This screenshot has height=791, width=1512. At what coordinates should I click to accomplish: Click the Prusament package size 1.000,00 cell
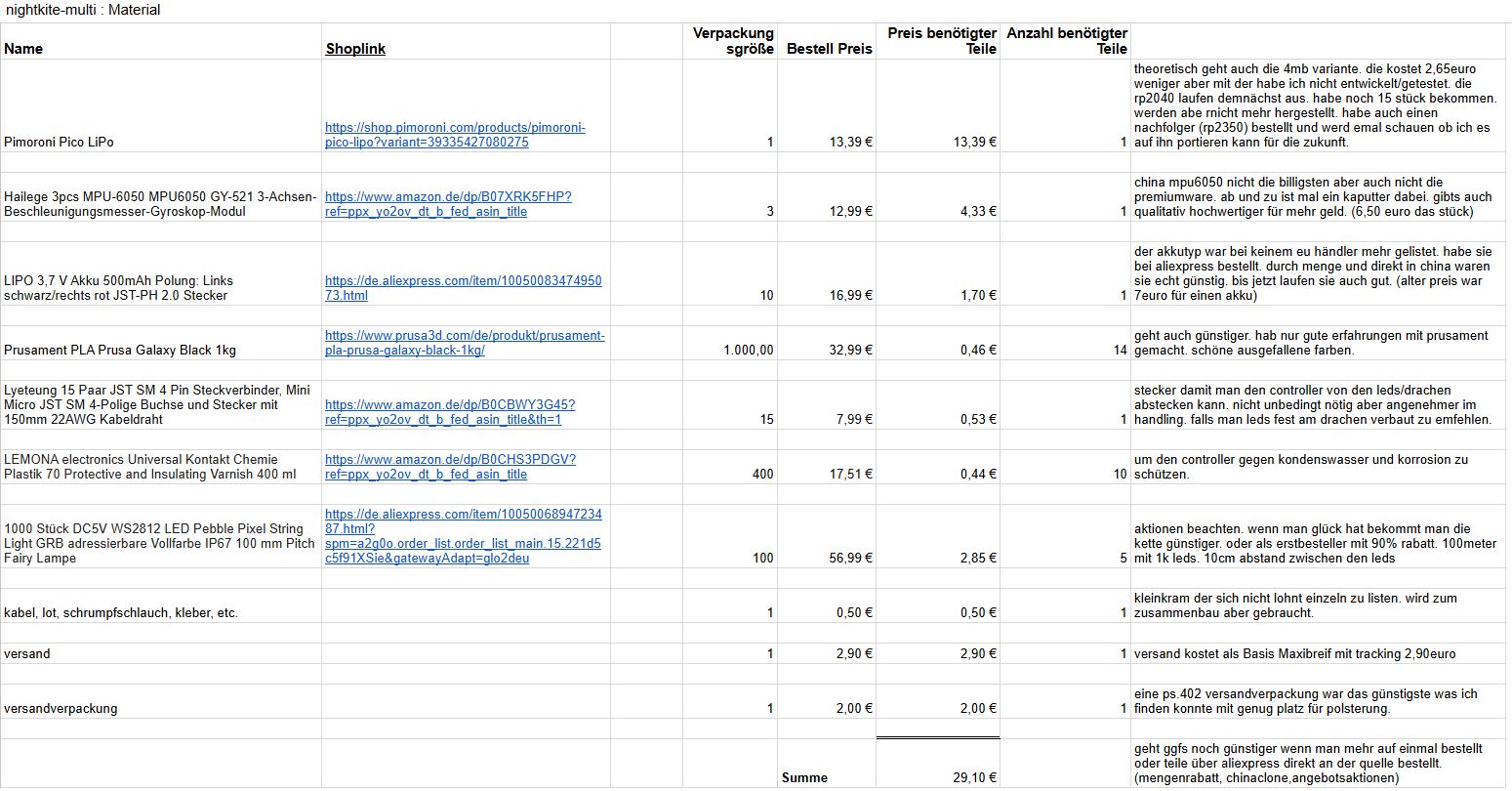click(x=748, y=351)
